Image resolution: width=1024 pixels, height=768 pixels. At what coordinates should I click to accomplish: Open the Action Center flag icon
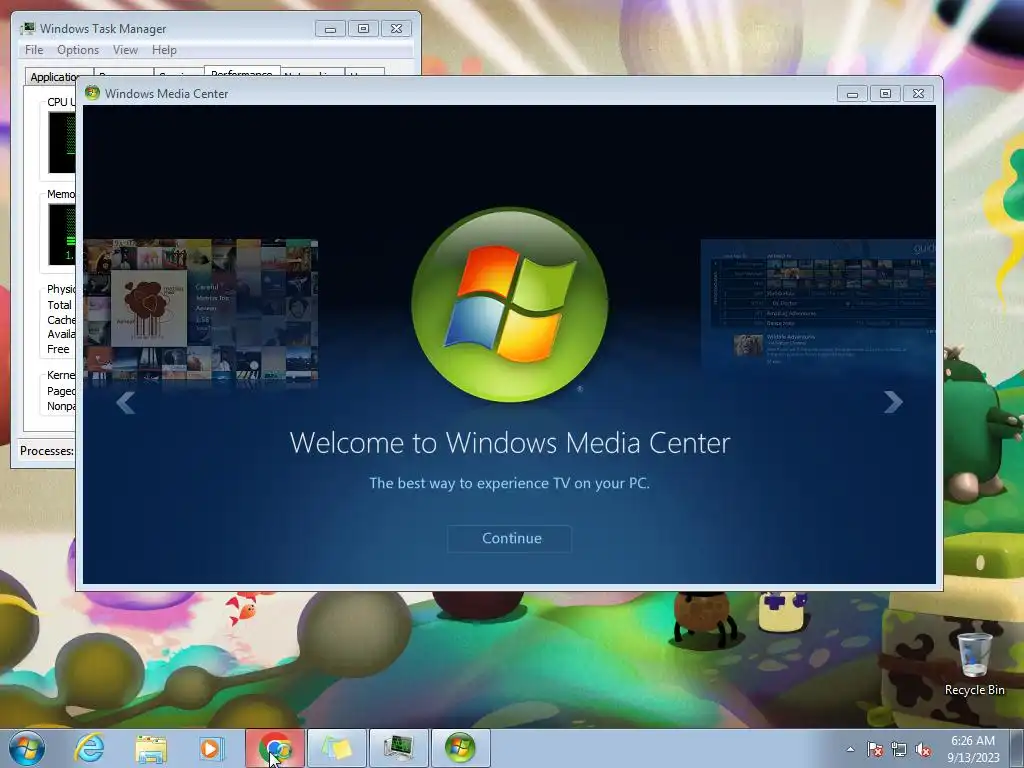pyautogui.click(x=874, y=750)
